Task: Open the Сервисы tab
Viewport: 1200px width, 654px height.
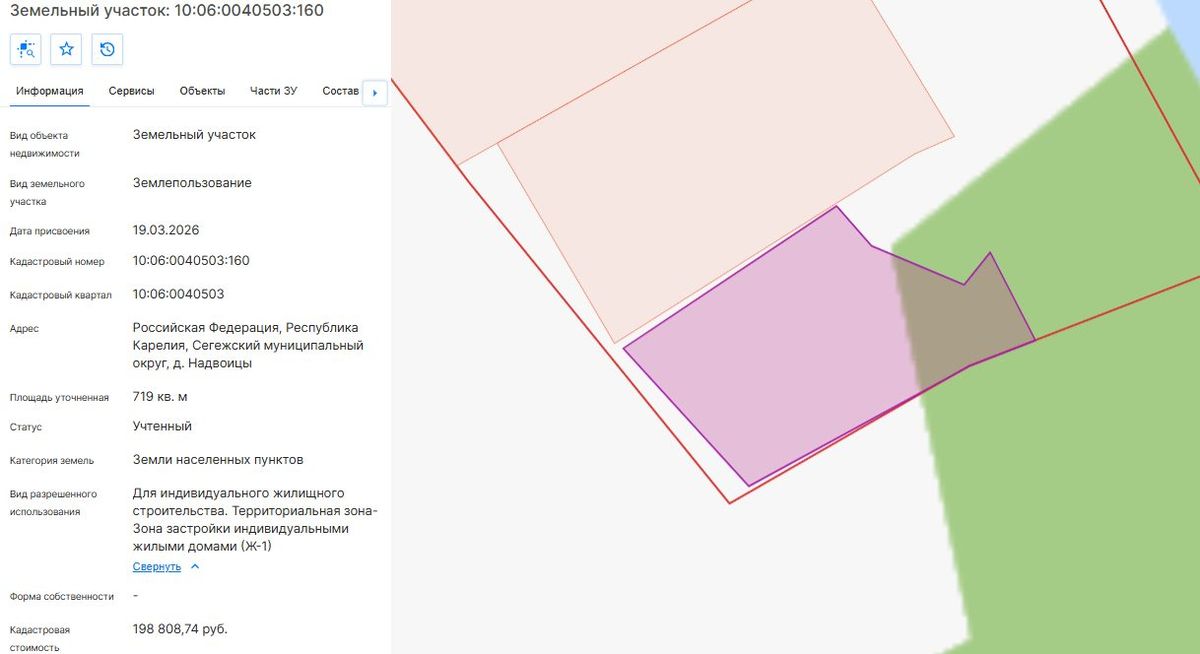Action: tap(132, 91)
